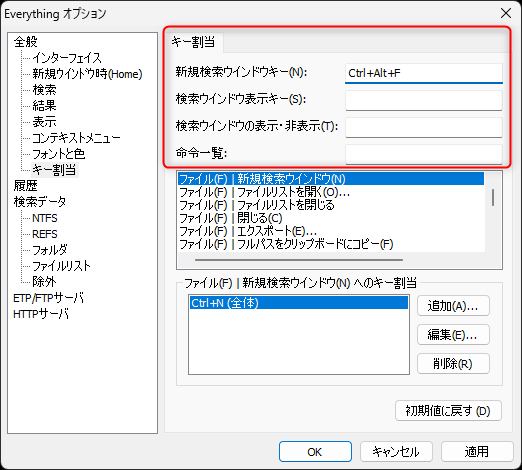Open the 結果 settings page
This screenshot has width=522, height=470.
(44, 106)
